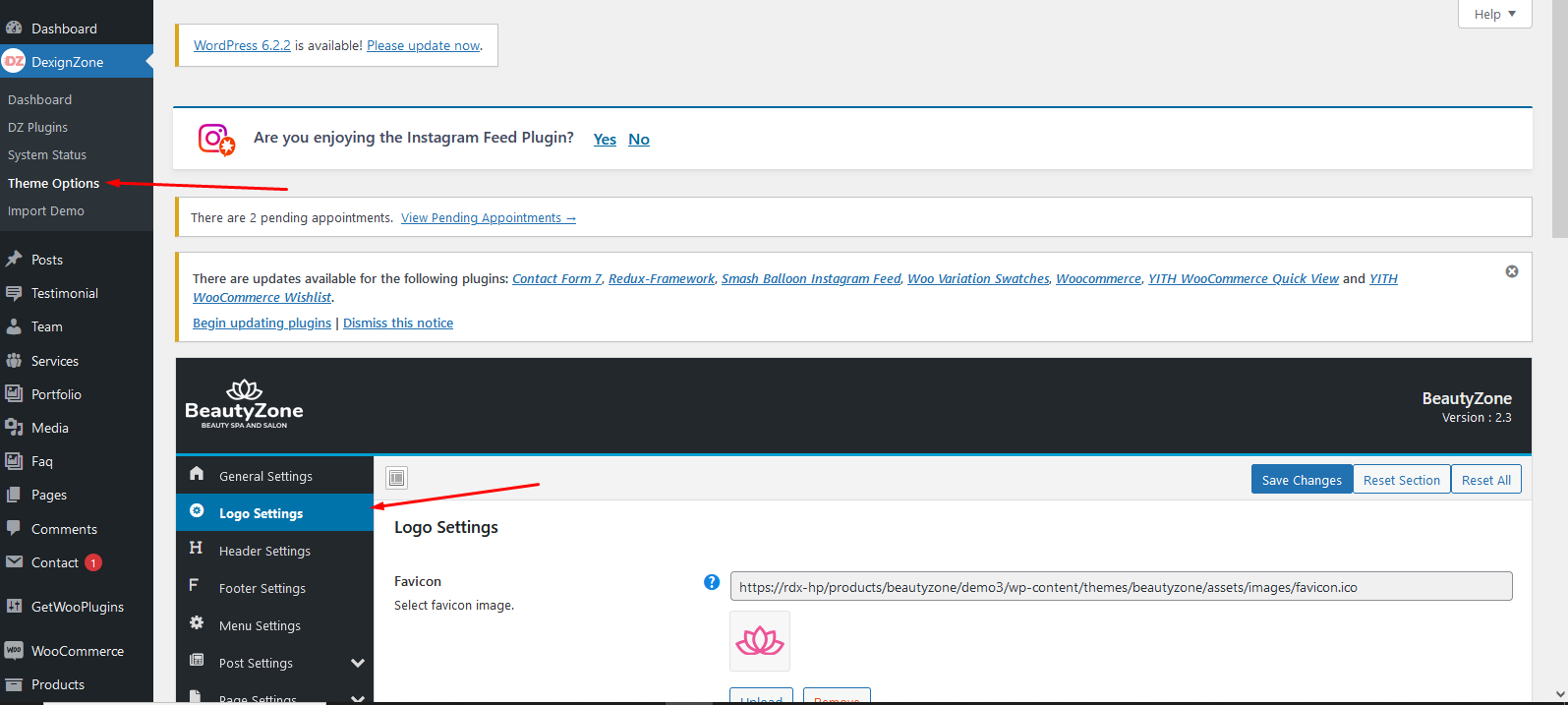Click the WooCommerce woo icon
Screen dimensions: 1568x705
14,651
